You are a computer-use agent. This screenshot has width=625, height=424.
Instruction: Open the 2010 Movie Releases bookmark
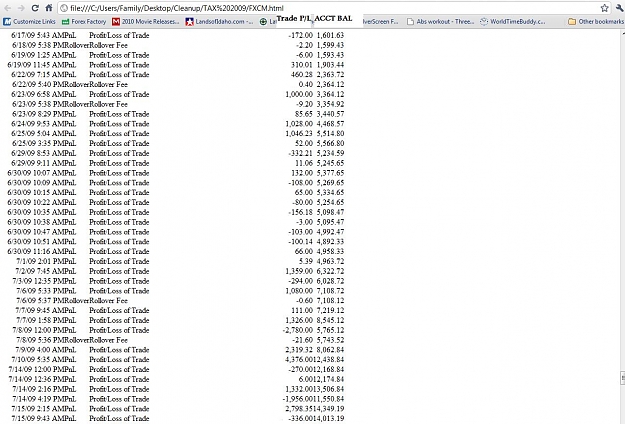146,22
